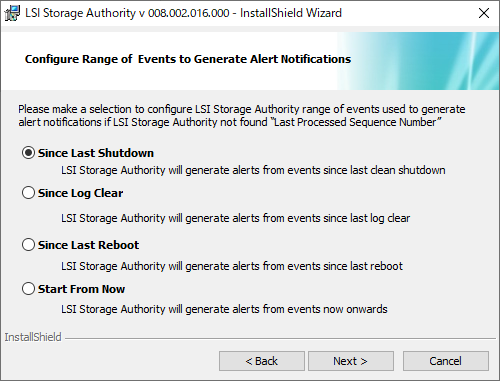This screenshot has height=381, width=500.
Task: Click the Since Log Clear label text
Action: 80,193
